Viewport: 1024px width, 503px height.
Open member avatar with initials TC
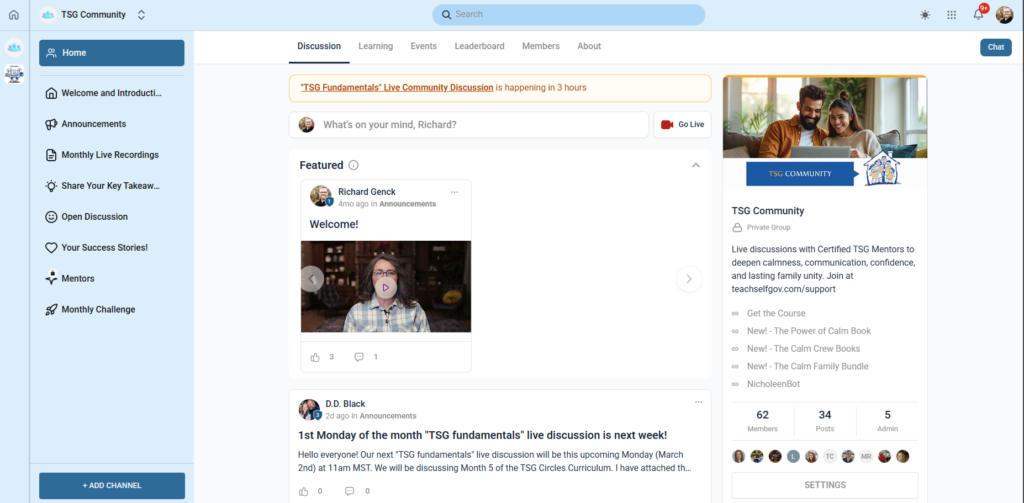click(x=829, y=457)
